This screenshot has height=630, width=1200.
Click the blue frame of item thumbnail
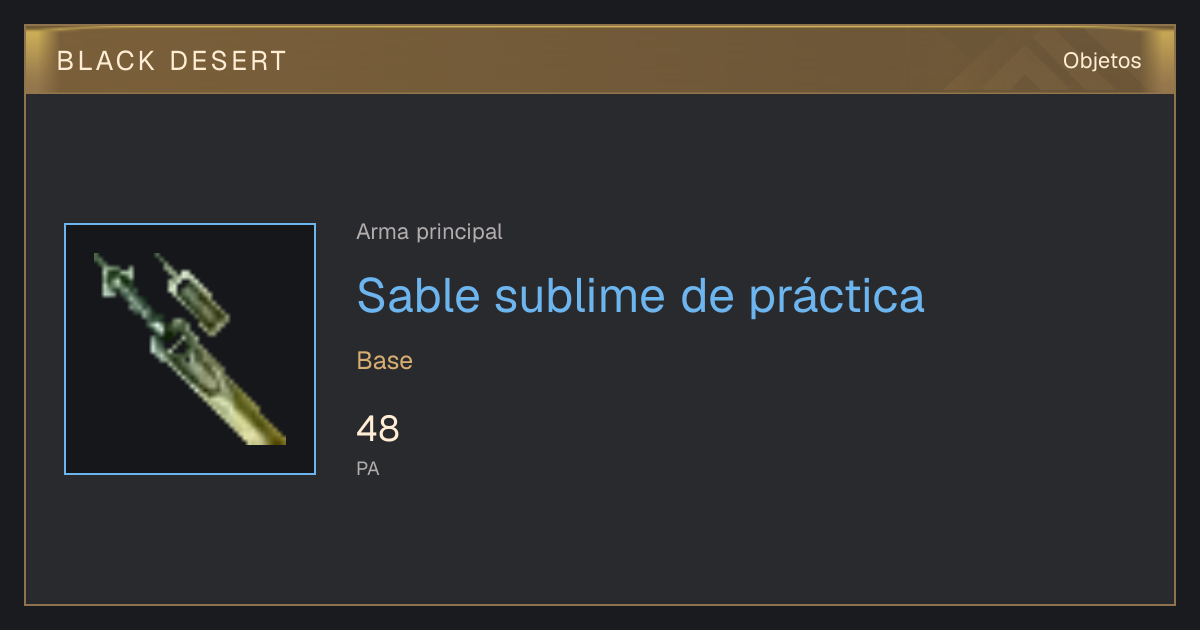coord(190,224)
